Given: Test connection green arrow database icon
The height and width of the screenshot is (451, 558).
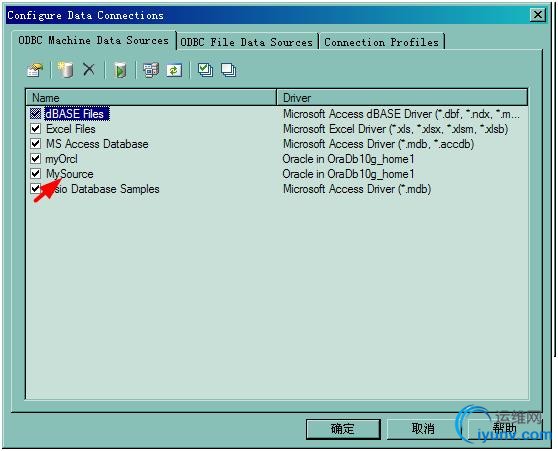Looking at the screenshot, I should click(120, 70).
